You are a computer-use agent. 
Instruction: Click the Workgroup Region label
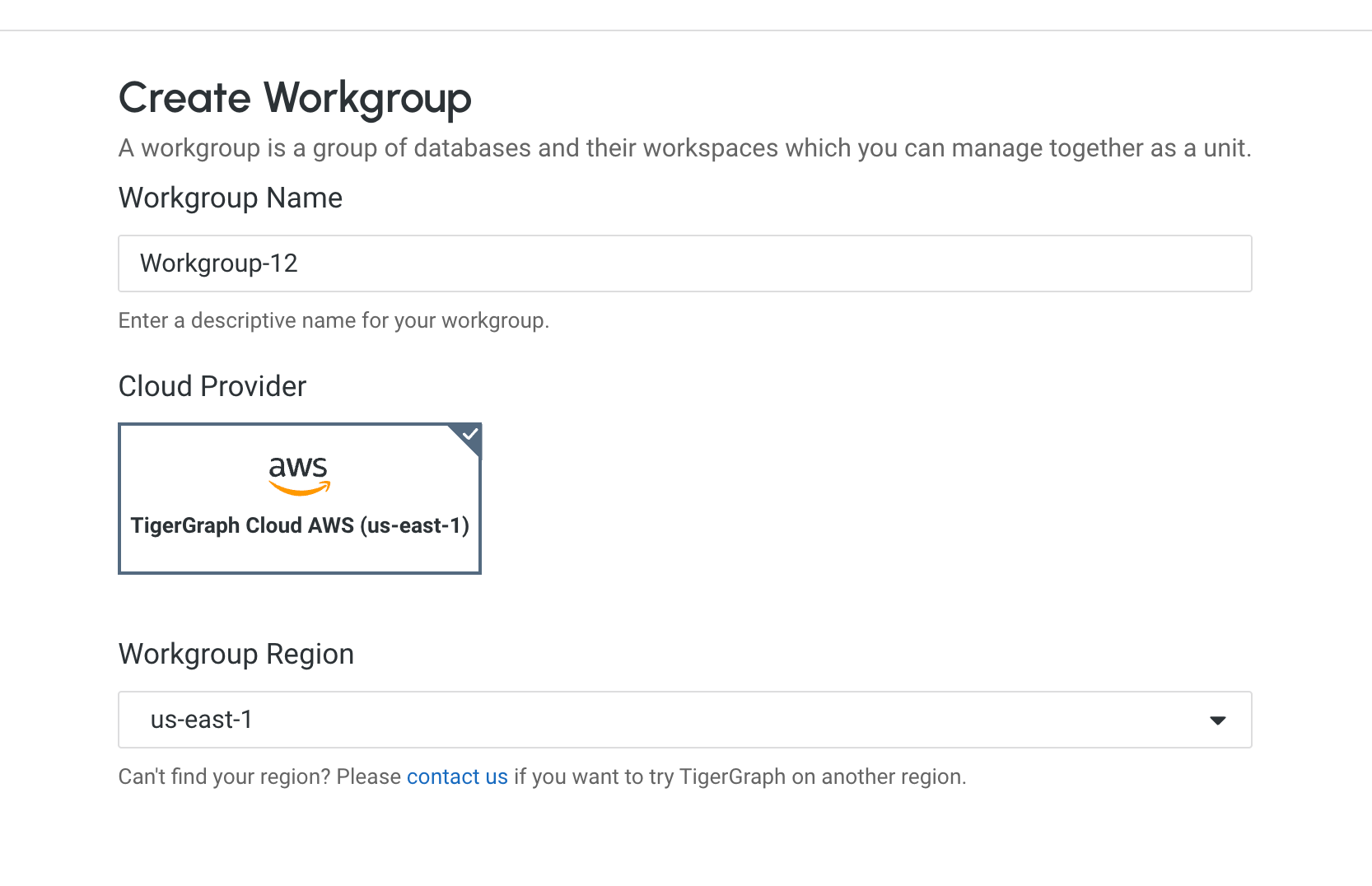click(236, 654)
